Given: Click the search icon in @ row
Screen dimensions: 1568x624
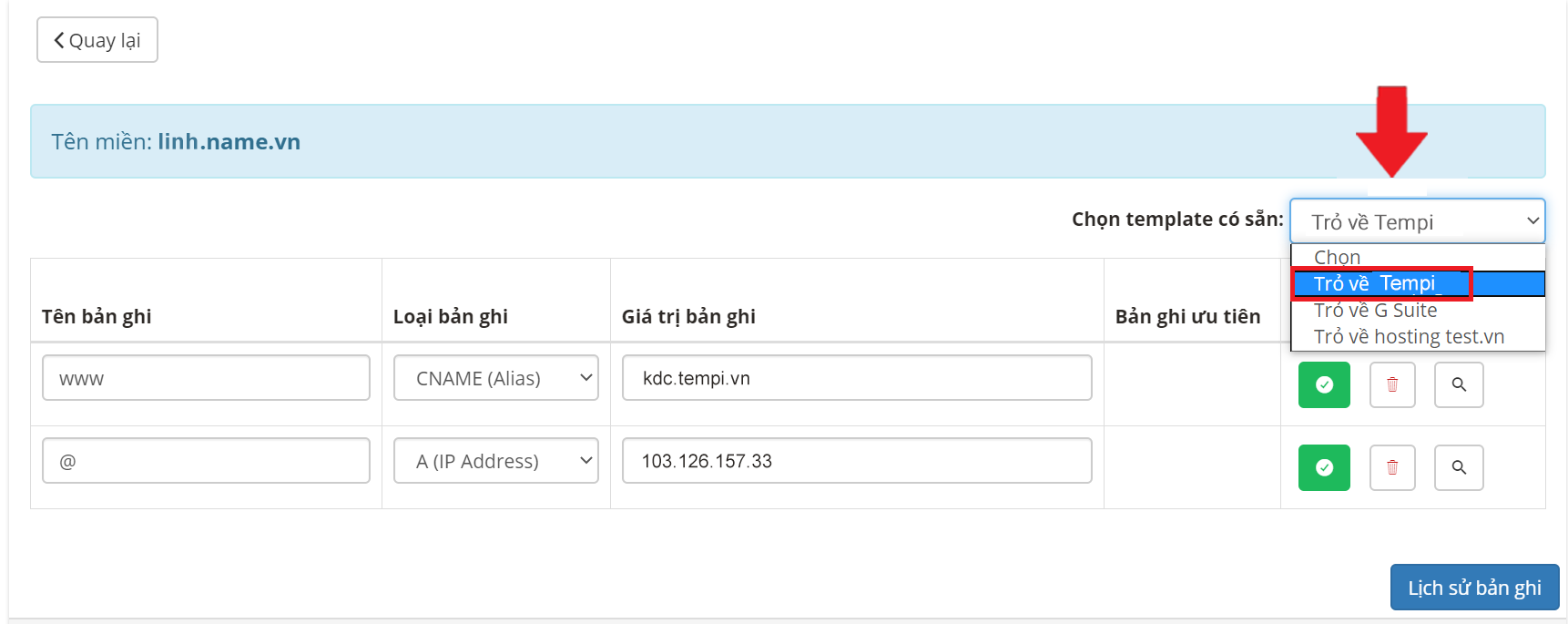Looking at the screenshot, I should pyautogui.click(x=1459, y=467).
